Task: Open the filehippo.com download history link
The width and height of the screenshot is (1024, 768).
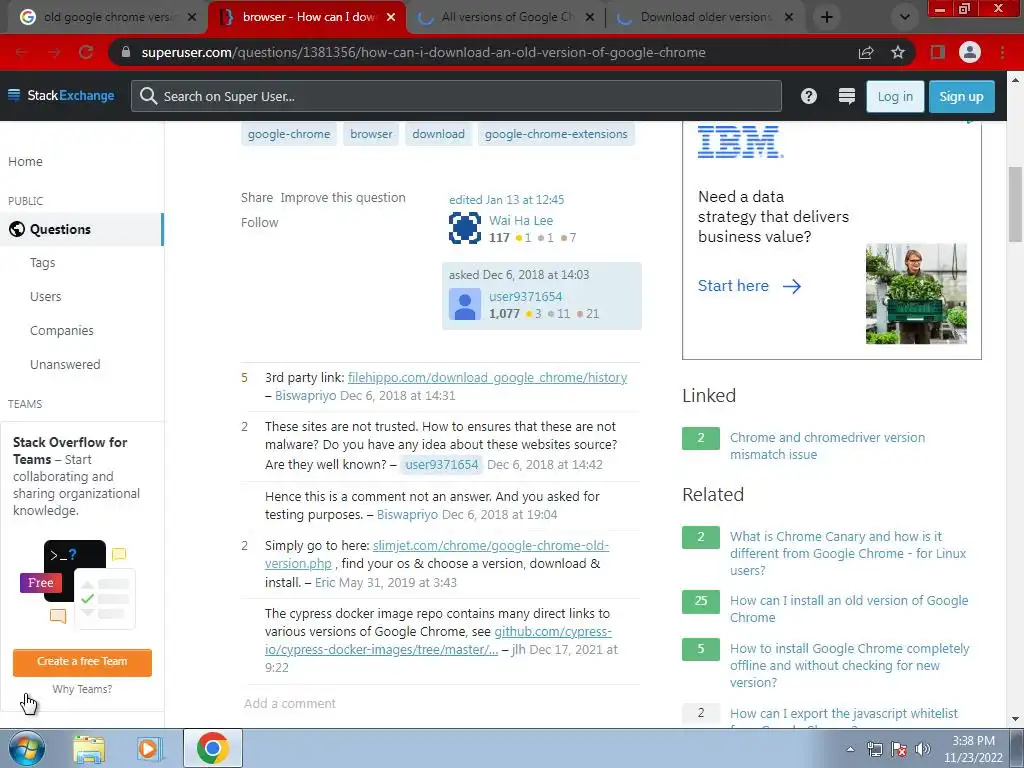Action: tap(487, 377)
